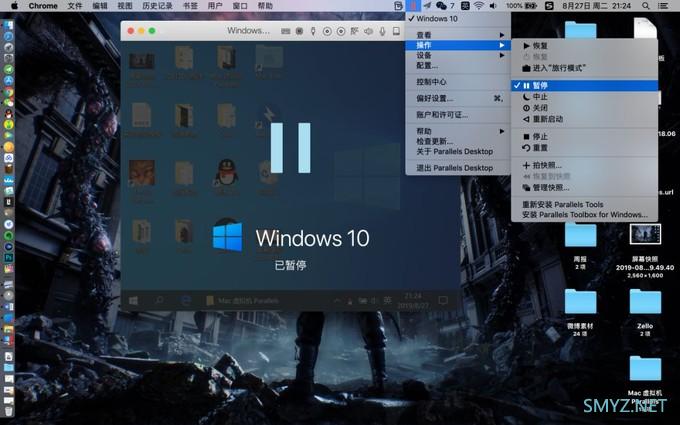Screen dimensions: 680x425
Task: Open the 编辑 menu
Action: [x=100, y=6]
